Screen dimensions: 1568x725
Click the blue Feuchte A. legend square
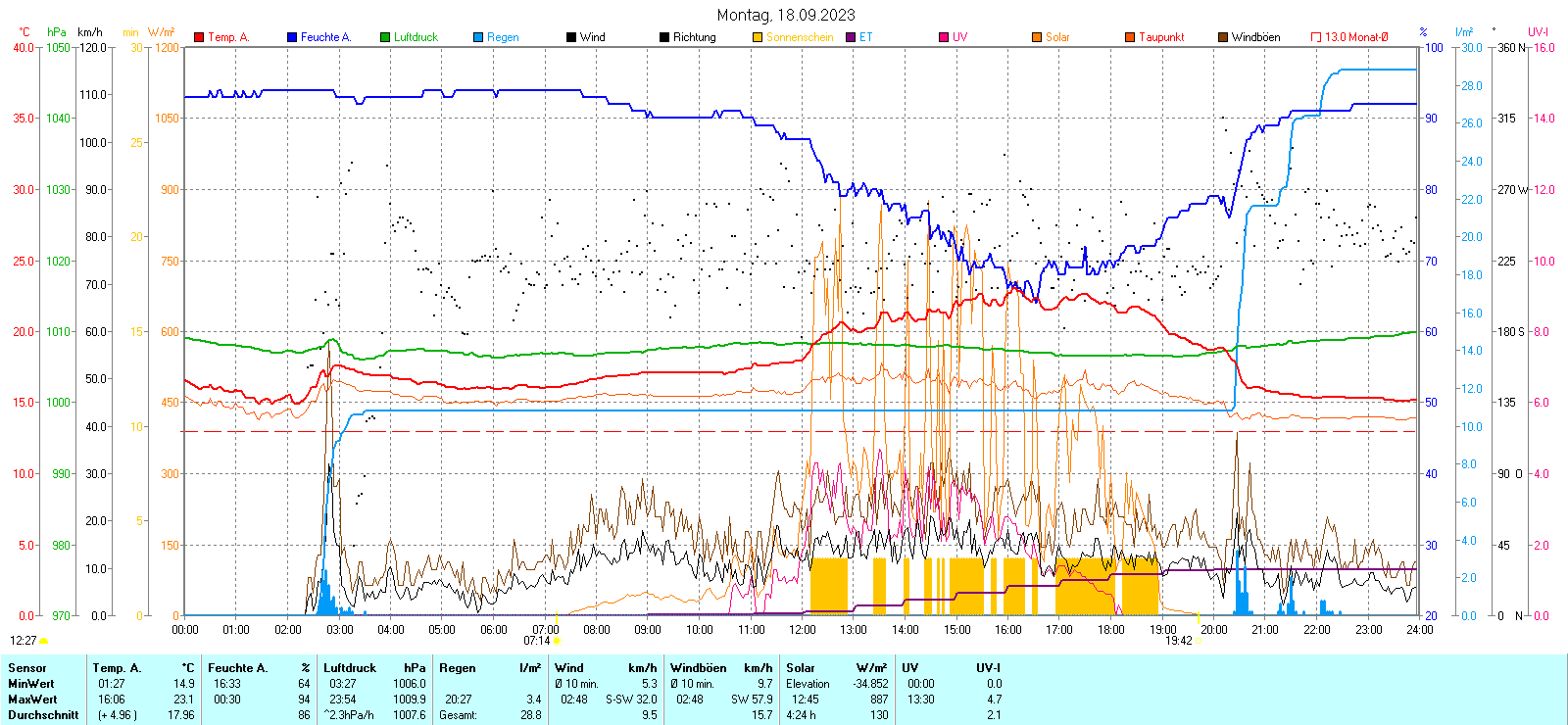click(292, 37)
